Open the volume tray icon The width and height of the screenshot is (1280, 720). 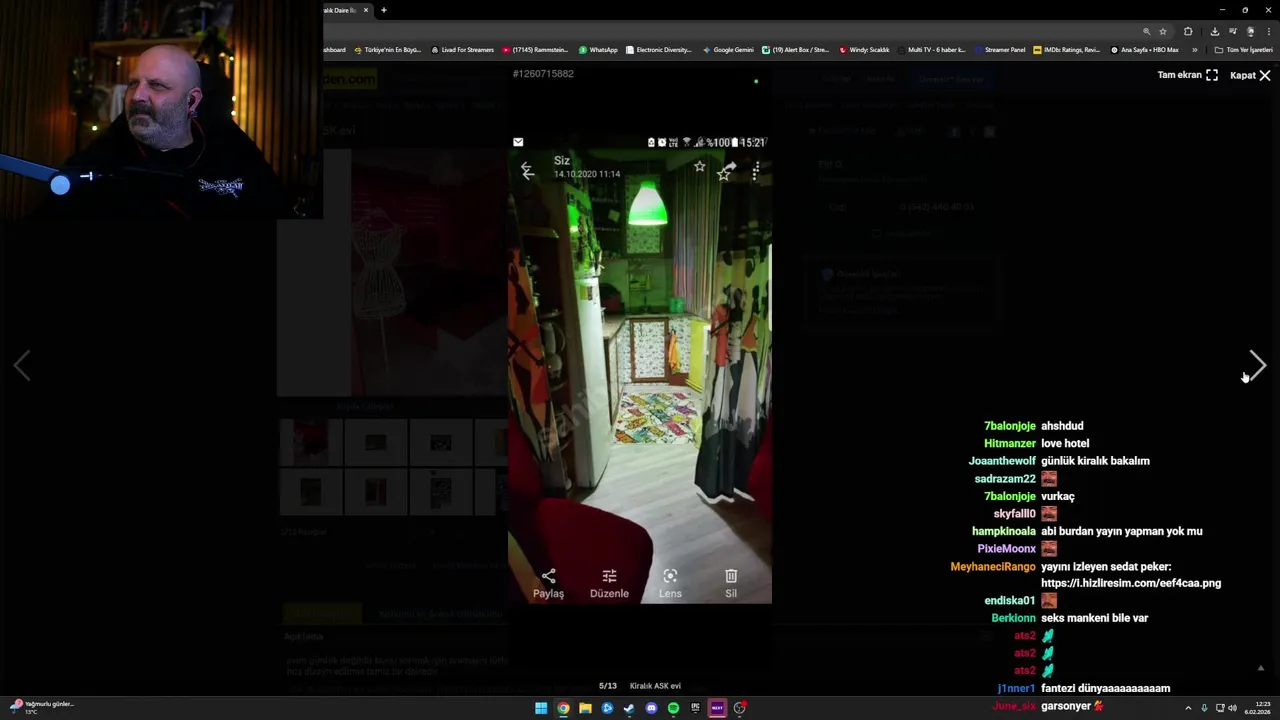[x=1232, y=708]
